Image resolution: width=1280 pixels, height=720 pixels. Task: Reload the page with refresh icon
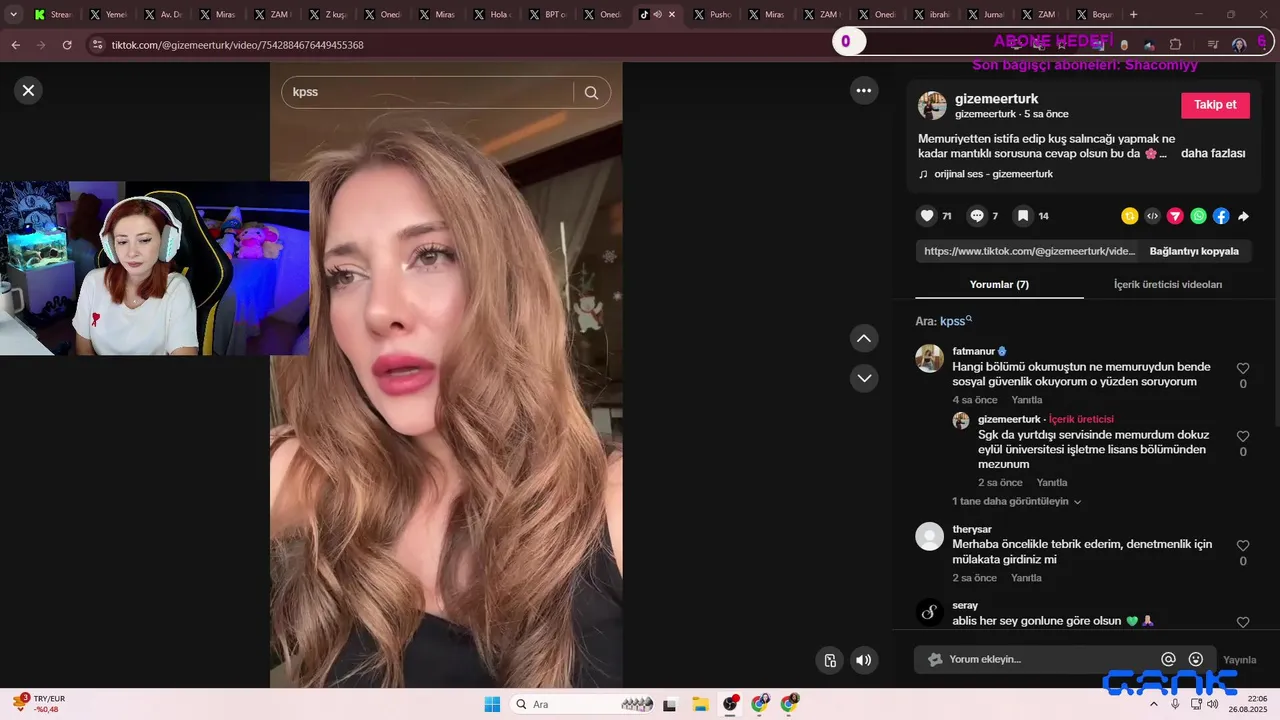click(x=67, y=45)
